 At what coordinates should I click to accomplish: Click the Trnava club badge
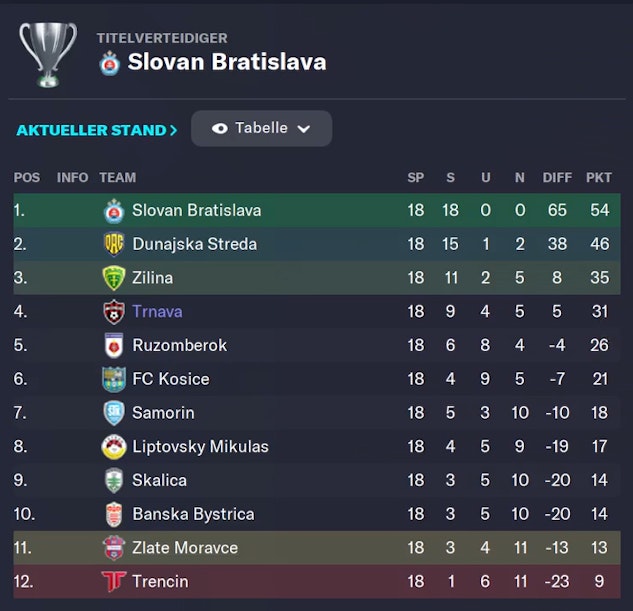click(x=114, y=312)
